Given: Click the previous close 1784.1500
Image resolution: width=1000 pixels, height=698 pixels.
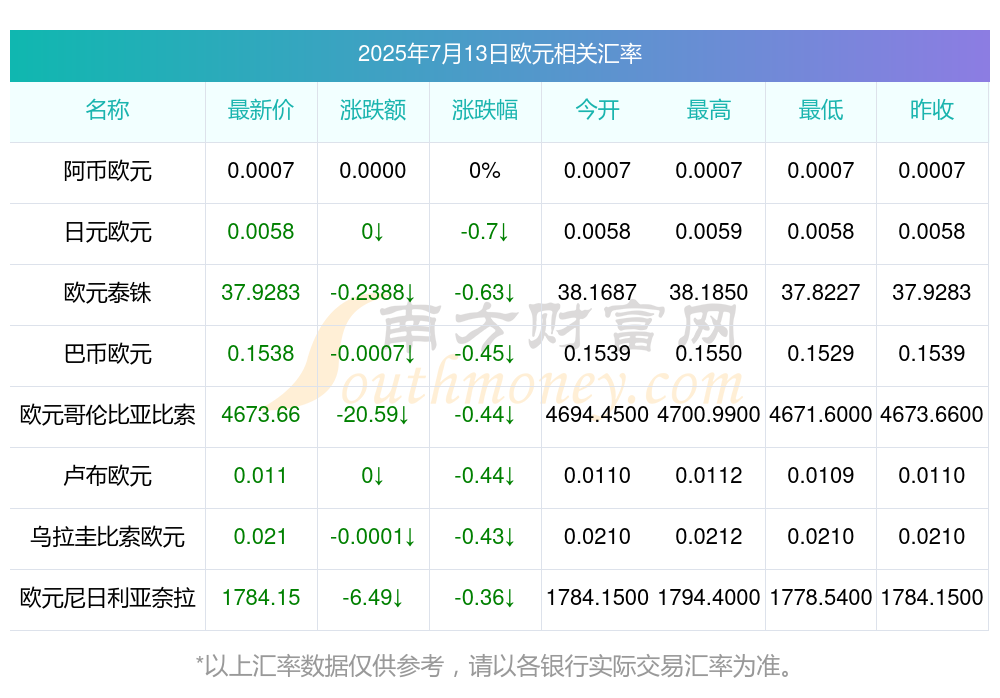Looking at the screenshot, I should tap(932, 598).
